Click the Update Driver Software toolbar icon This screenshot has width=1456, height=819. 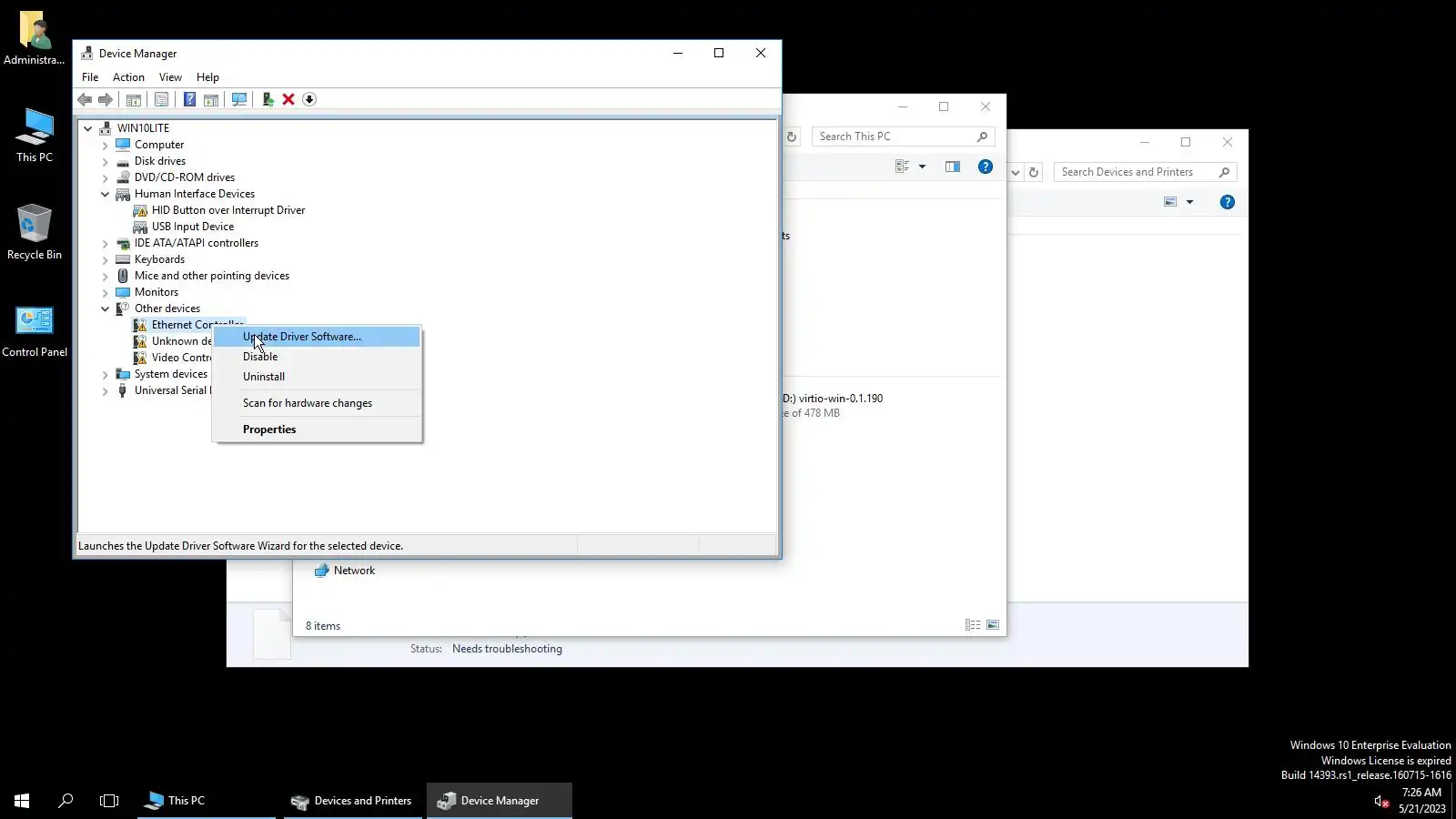[268, 99]
